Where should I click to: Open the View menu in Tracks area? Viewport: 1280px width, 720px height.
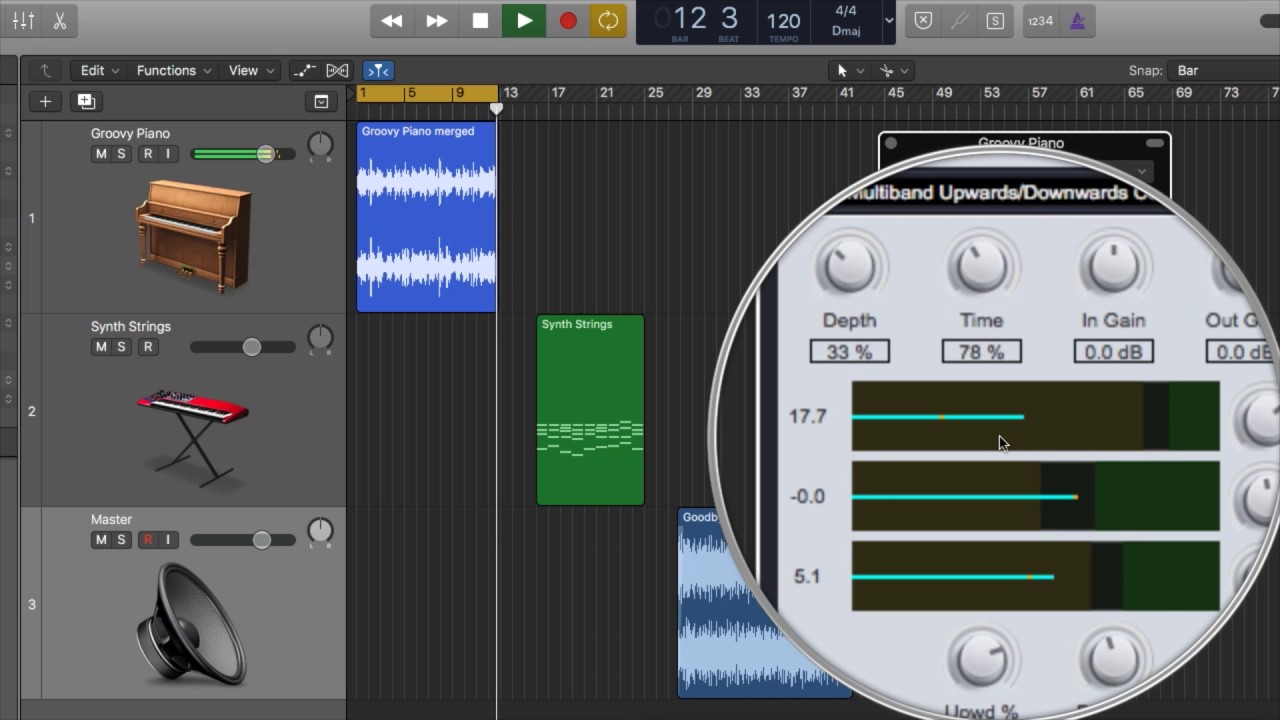click(x=251, y=70)
